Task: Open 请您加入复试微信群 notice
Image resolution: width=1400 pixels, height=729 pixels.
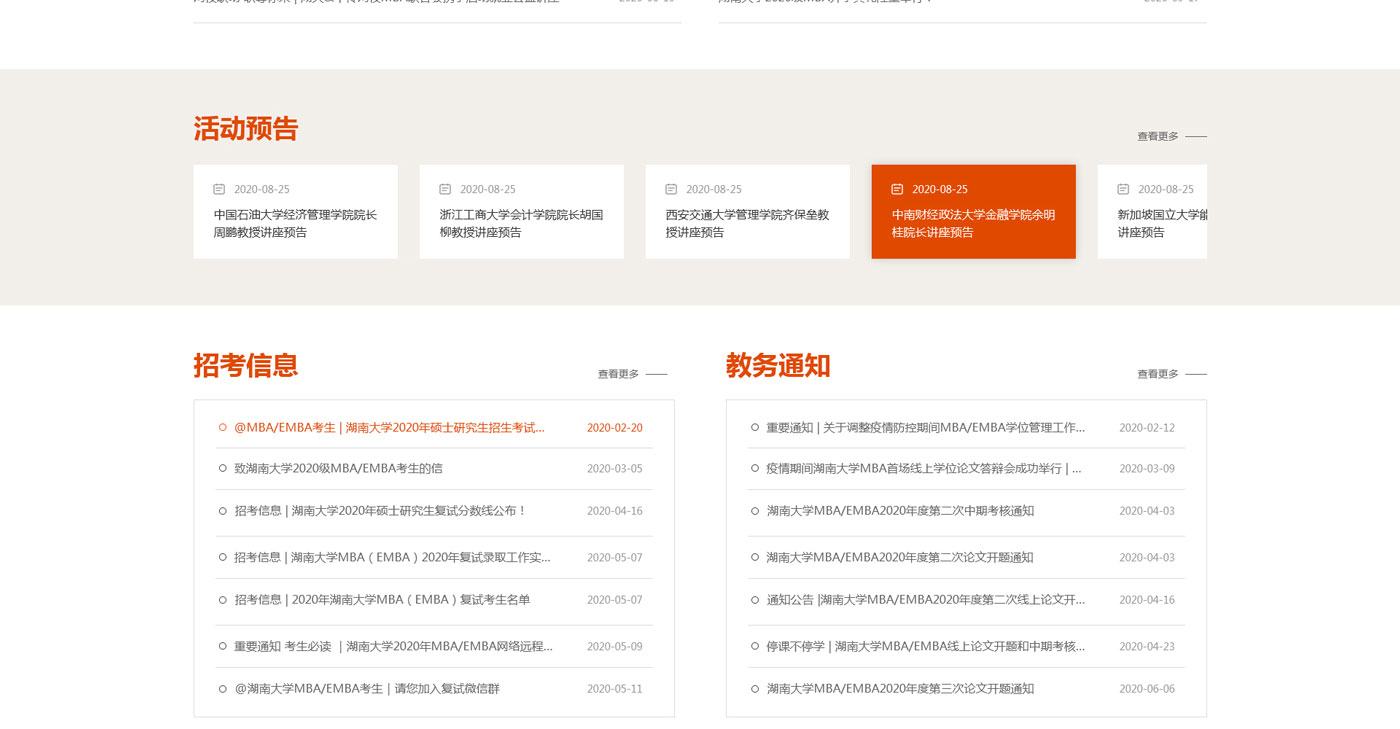Action: click(366, 689)
